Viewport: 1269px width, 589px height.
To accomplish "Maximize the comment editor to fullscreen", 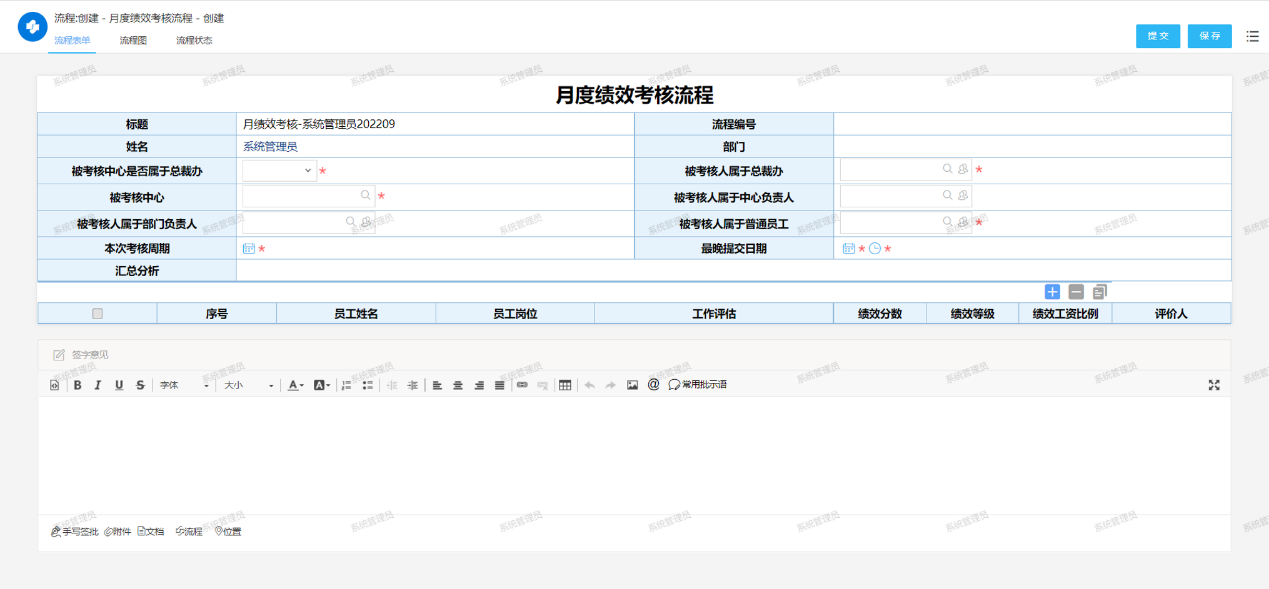I will click(1214, 385).
